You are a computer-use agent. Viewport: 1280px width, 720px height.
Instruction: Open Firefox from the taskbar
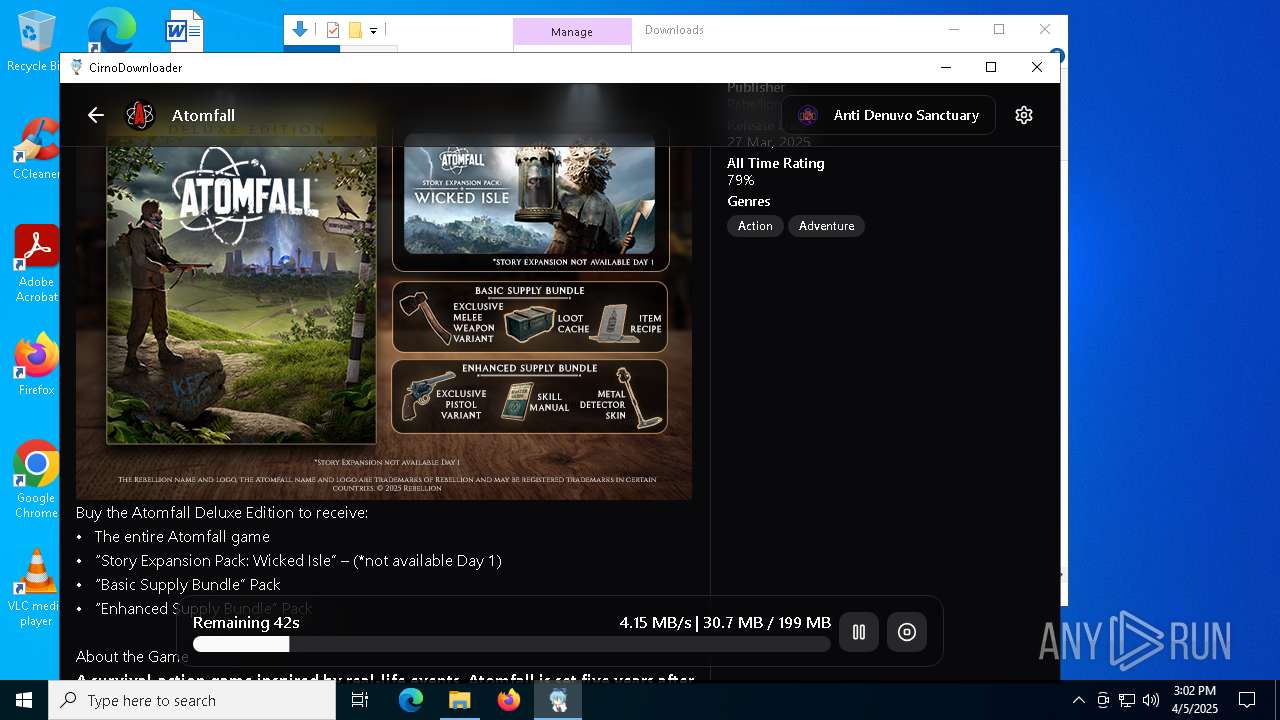click(509, 700)
